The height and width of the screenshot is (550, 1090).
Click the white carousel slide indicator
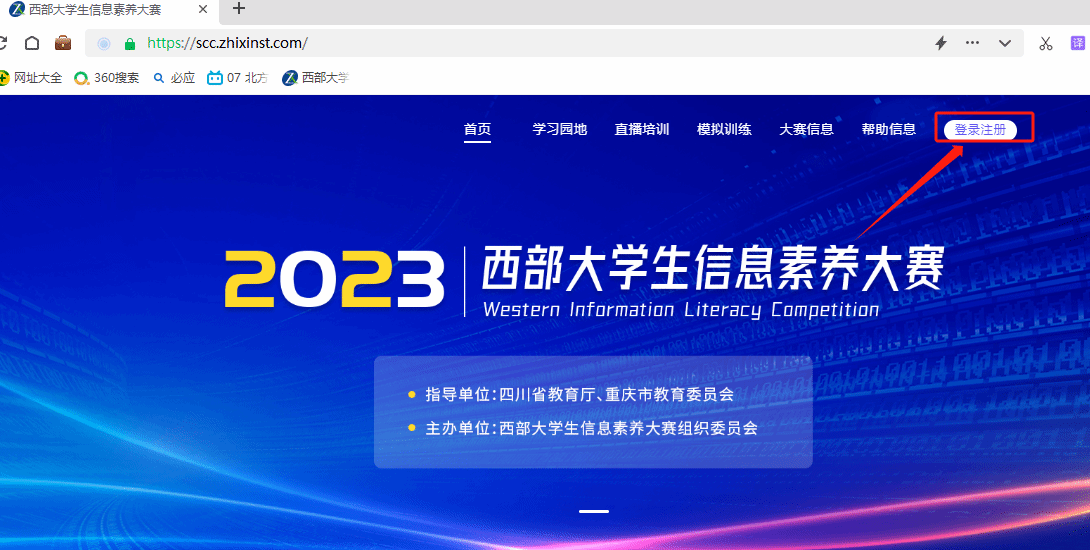(594, 511)
